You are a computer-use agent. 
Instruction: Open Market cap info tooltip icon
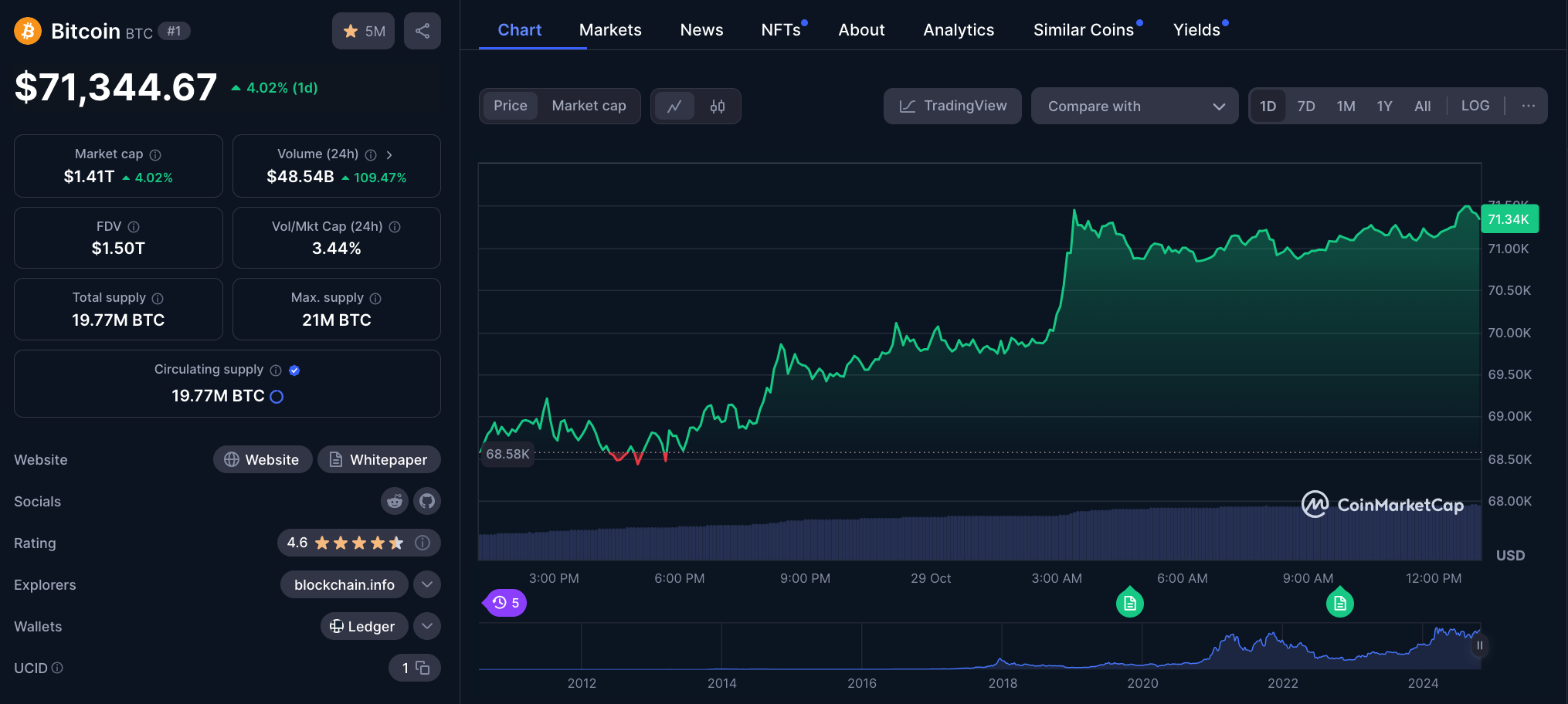[155, 154]
